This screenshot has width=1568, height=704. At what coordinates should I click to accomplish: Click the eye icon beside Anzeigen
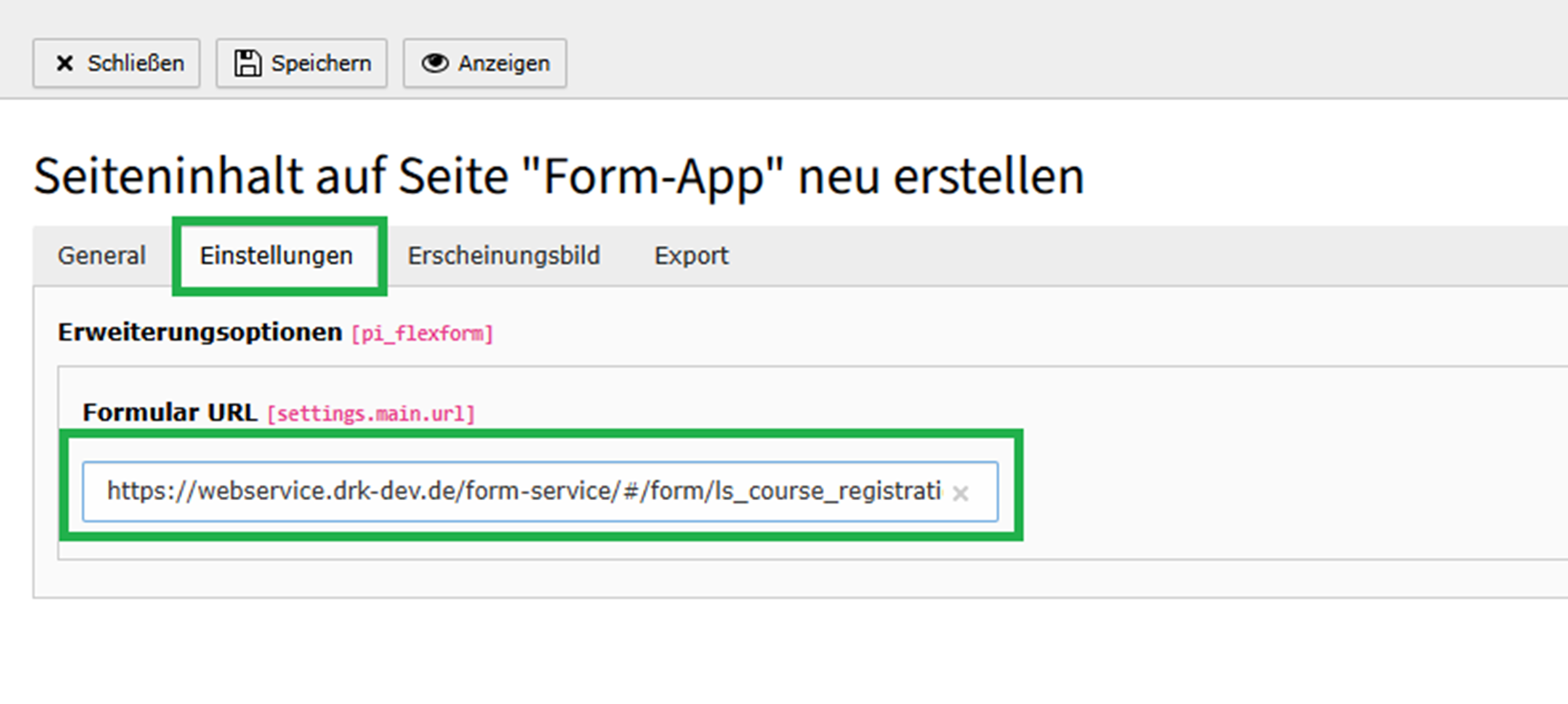pos(435,64)
